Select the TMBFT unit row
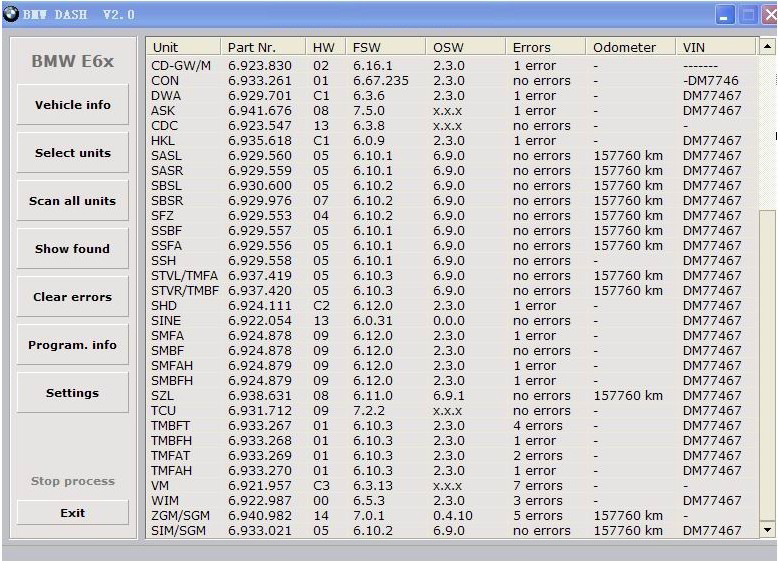The image size is (778, 561). pyautogui.click(x=452, y=426)
